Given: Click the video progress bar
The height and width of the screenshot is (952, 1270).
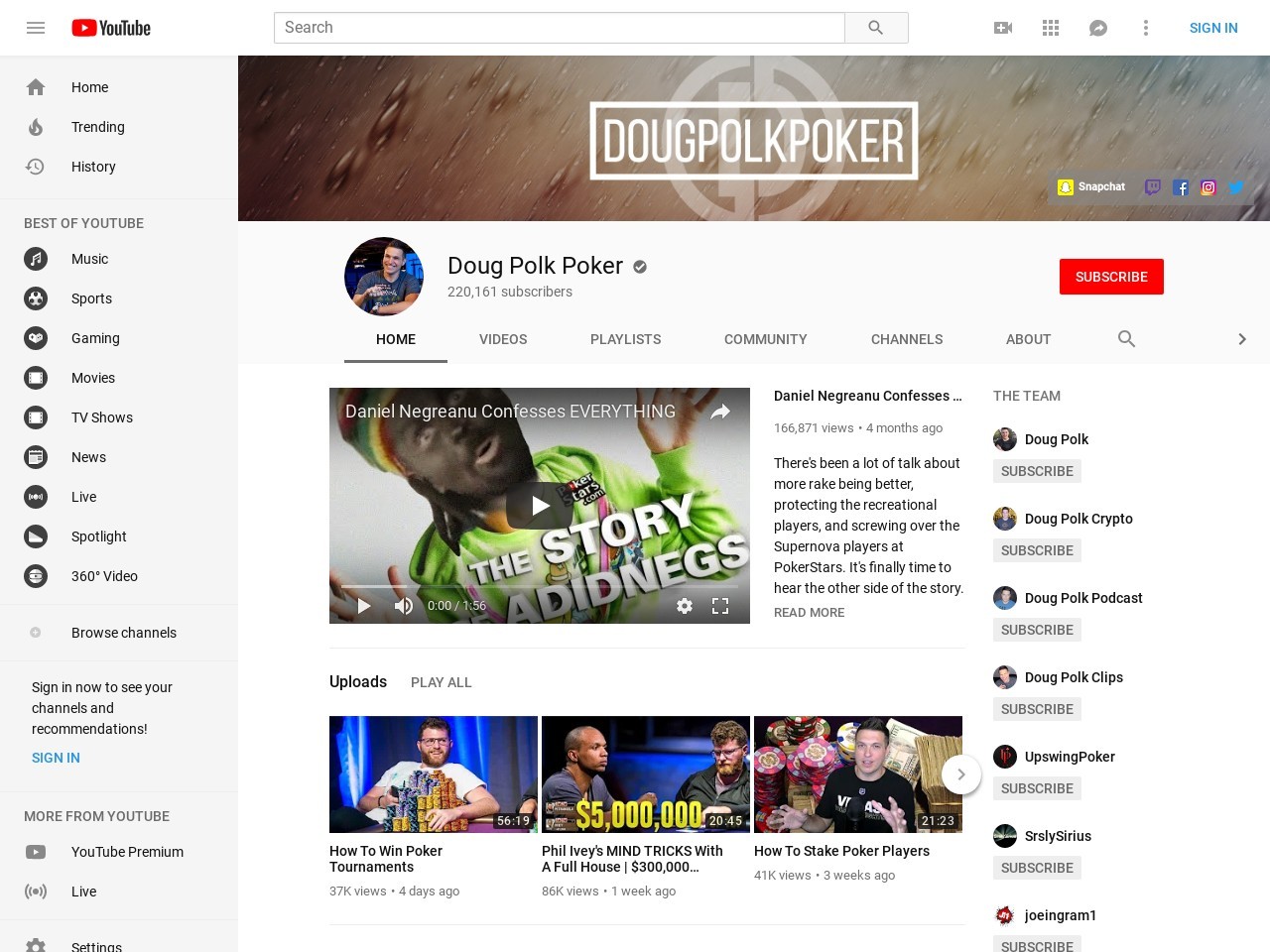Looking at the screenshot, I should (x=540, y=586).
